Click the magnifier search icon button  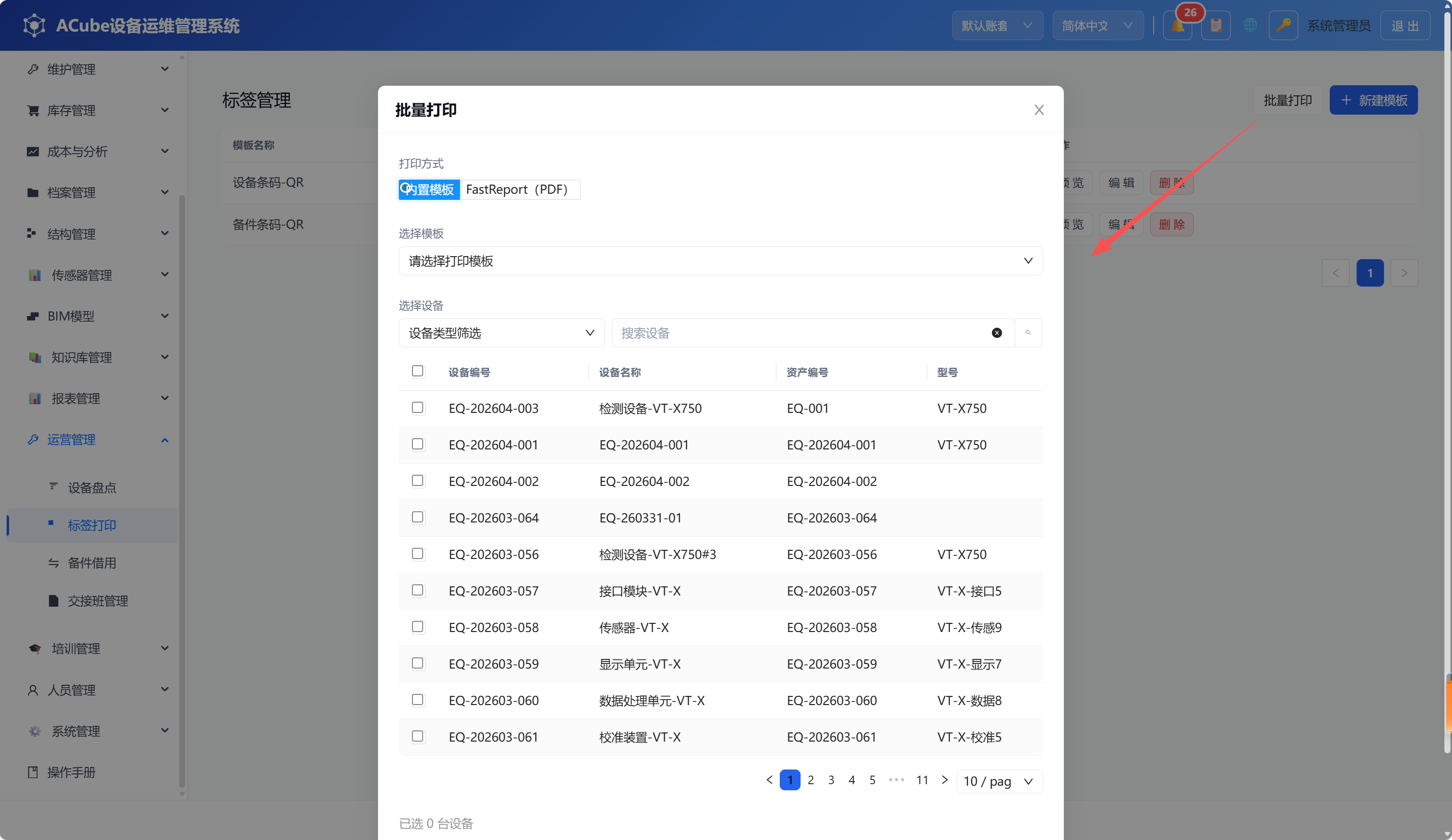(x=1028, y=332)
